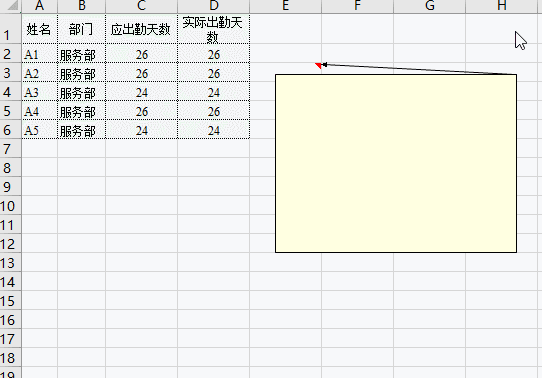Screen dimensions: 542x378
Task: Select column D header
Action: [214, 6]
